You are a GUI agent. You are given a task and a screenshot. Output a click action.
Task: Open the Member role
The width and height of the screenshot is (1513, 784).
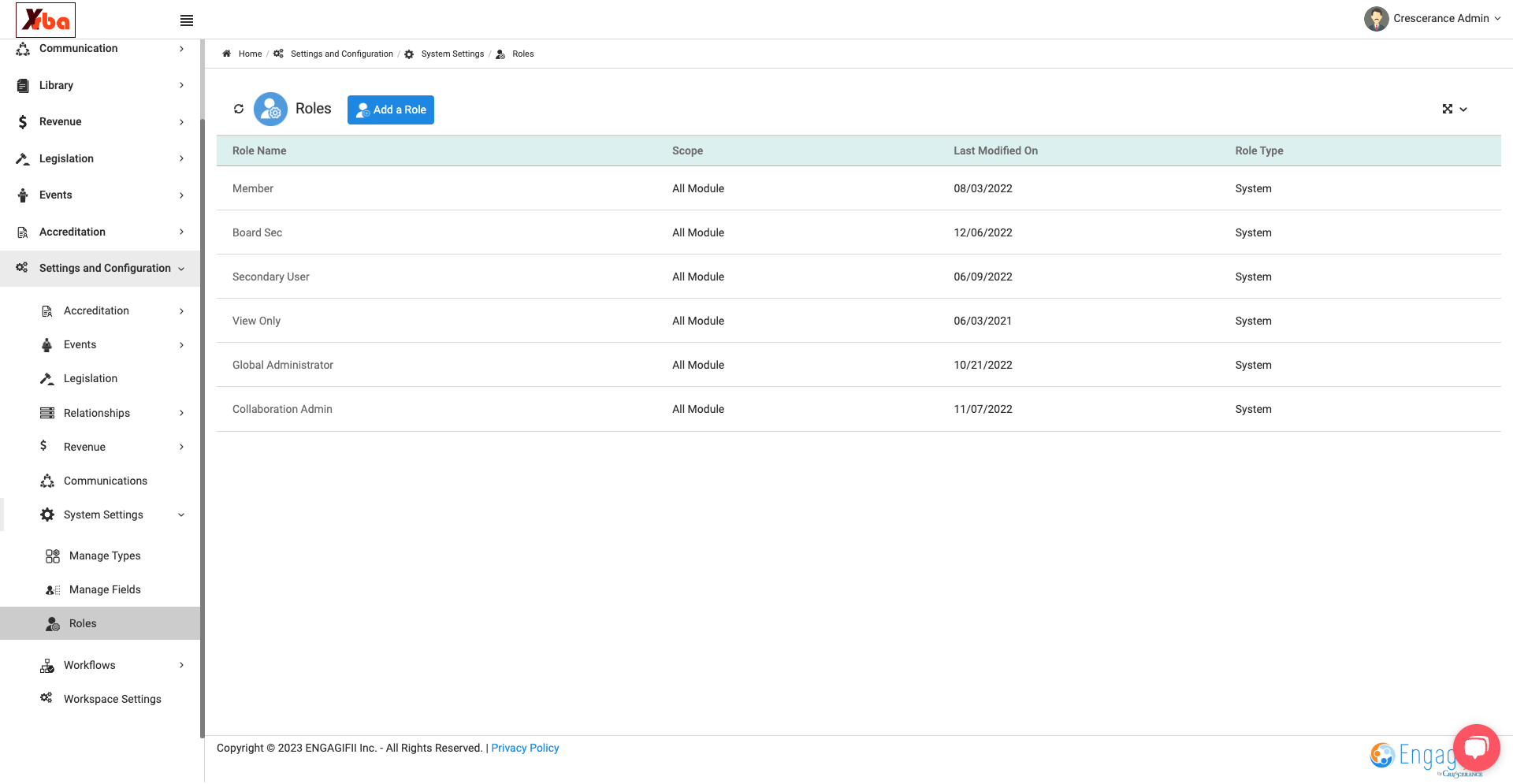(253, 188)
